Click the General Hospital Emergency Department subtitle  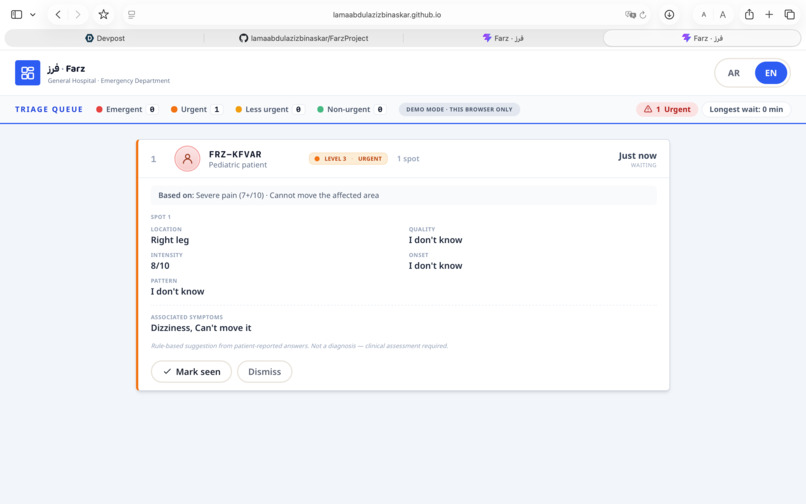[108, 81]
